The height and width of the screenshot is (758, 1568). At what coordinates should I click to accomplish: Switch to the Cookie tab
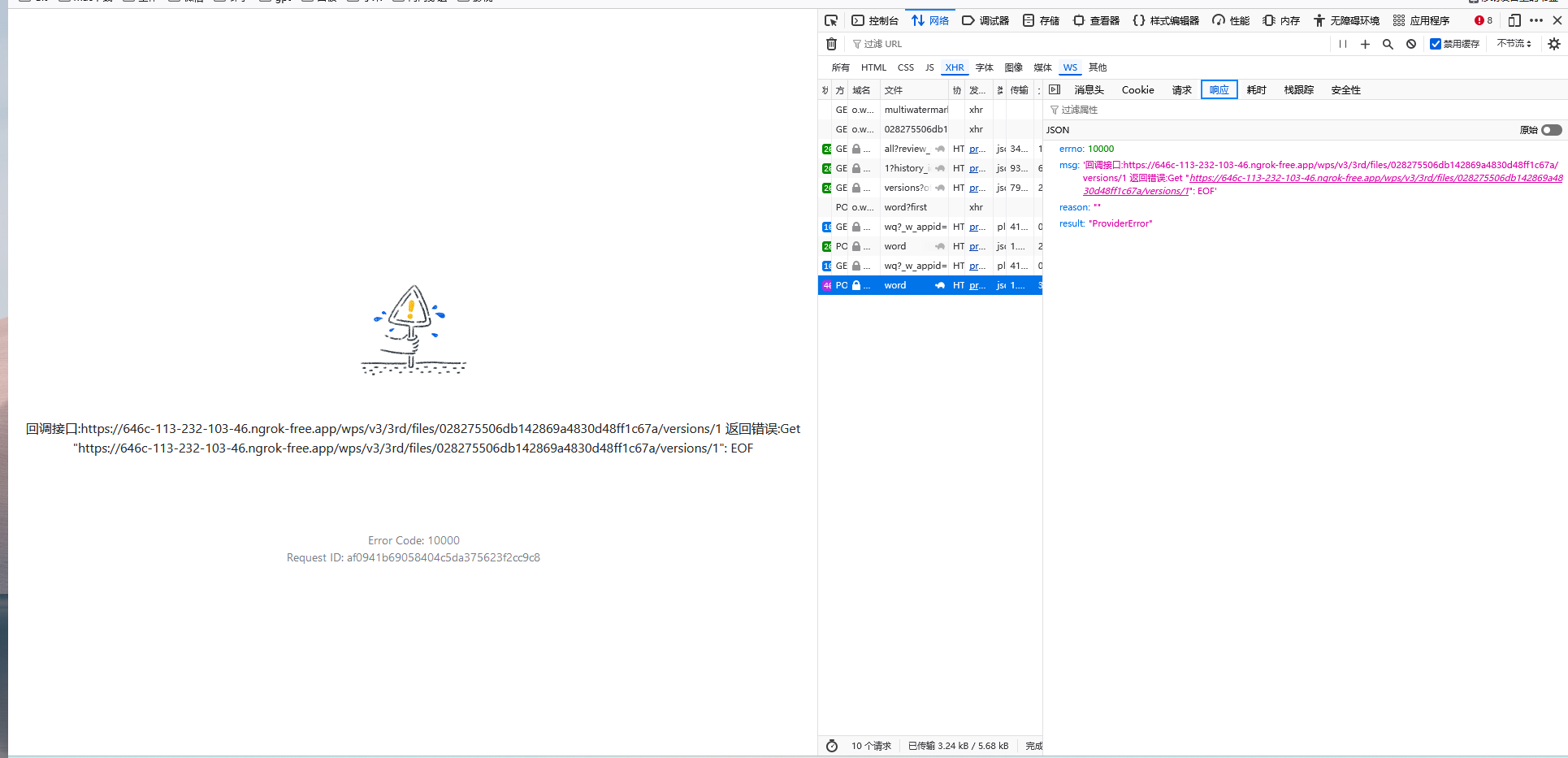(1138, 89)
